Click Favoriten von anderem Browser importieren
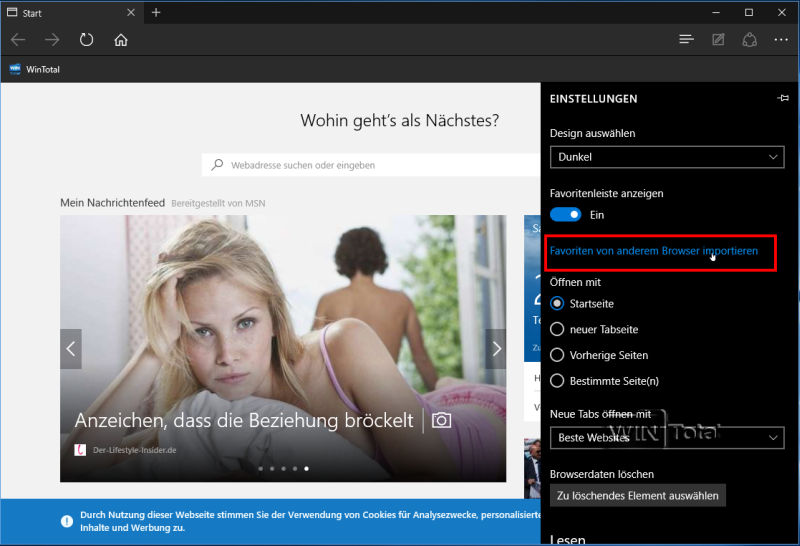 [x=654, y=251]
